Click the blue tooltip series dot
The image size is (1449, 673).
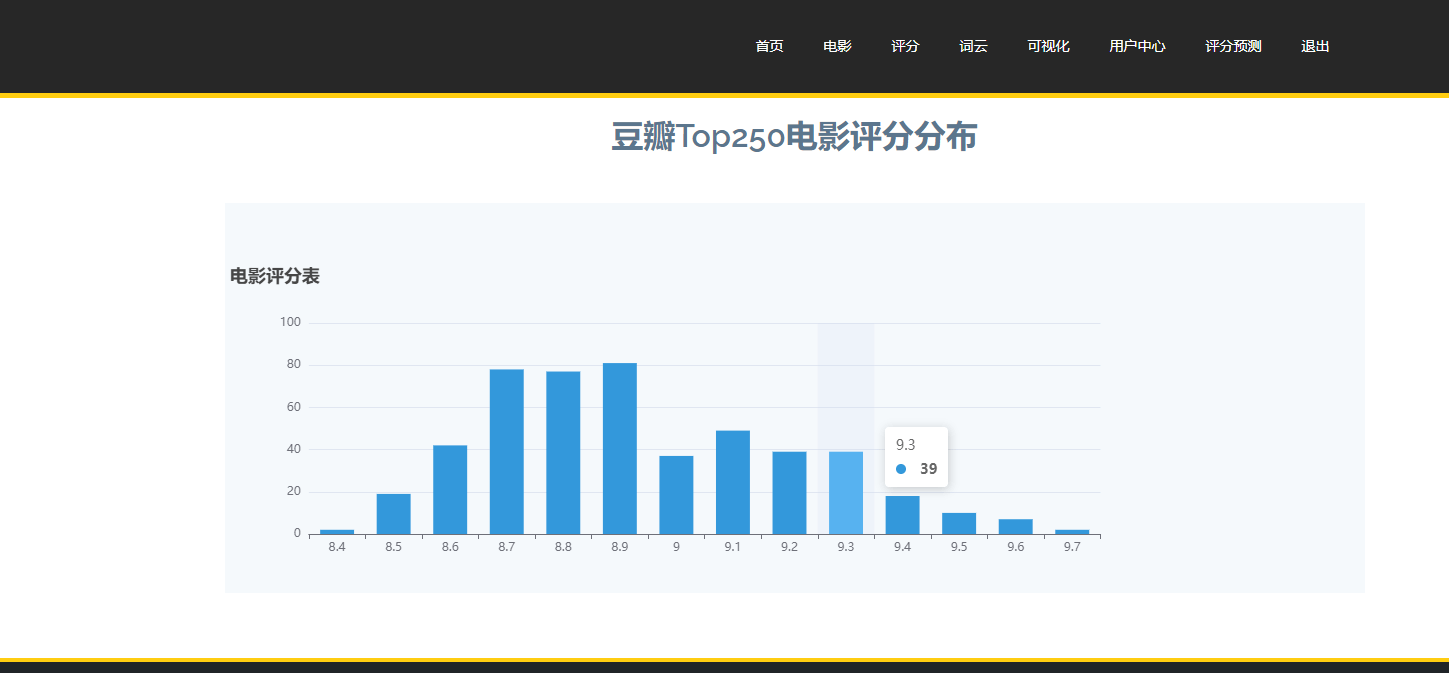coord(901,469)
